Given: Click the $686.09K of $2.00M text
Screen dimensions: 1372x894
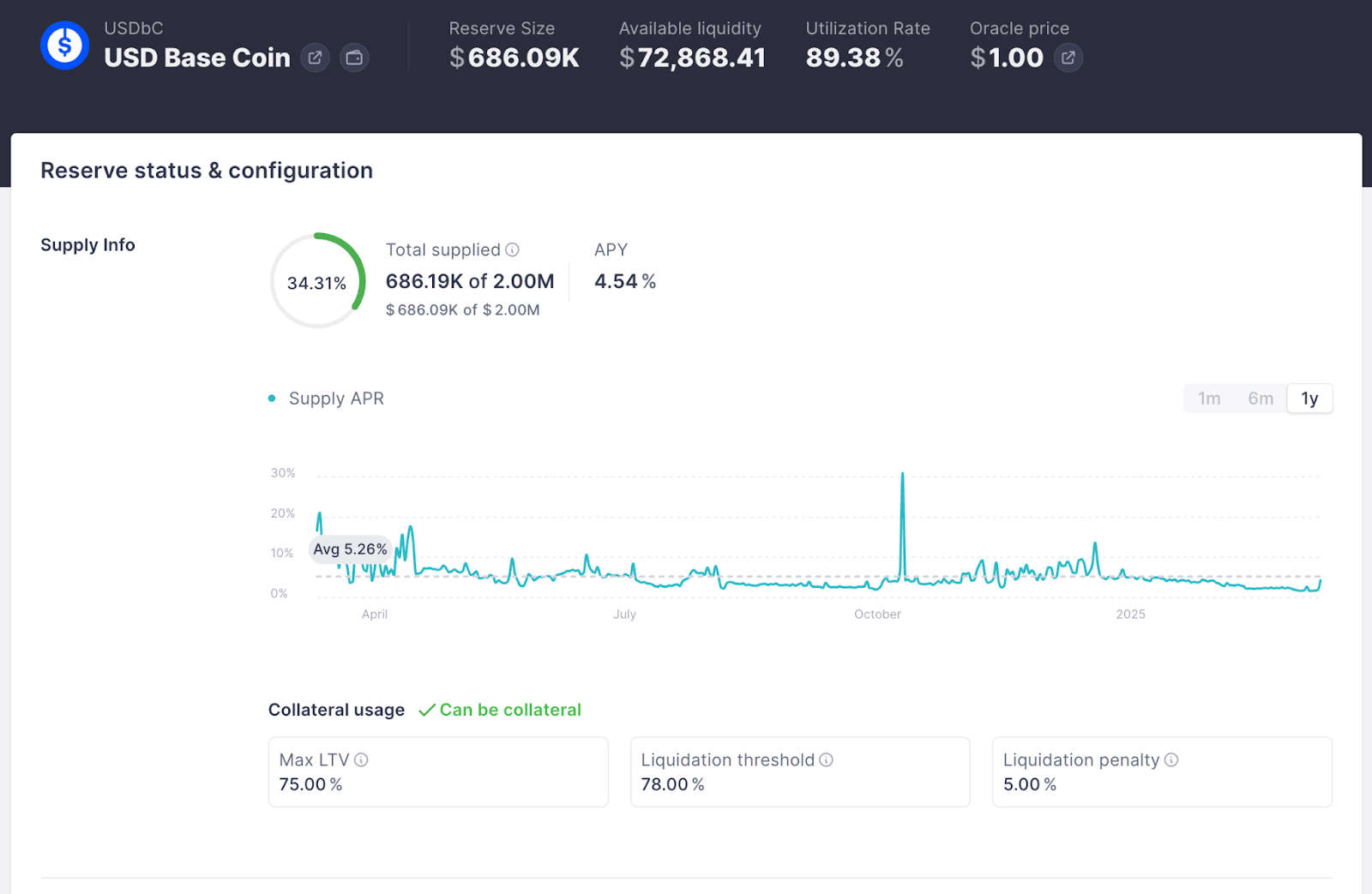Looking at the screenshot, I should pyautogui.click(x=463, y=309).
